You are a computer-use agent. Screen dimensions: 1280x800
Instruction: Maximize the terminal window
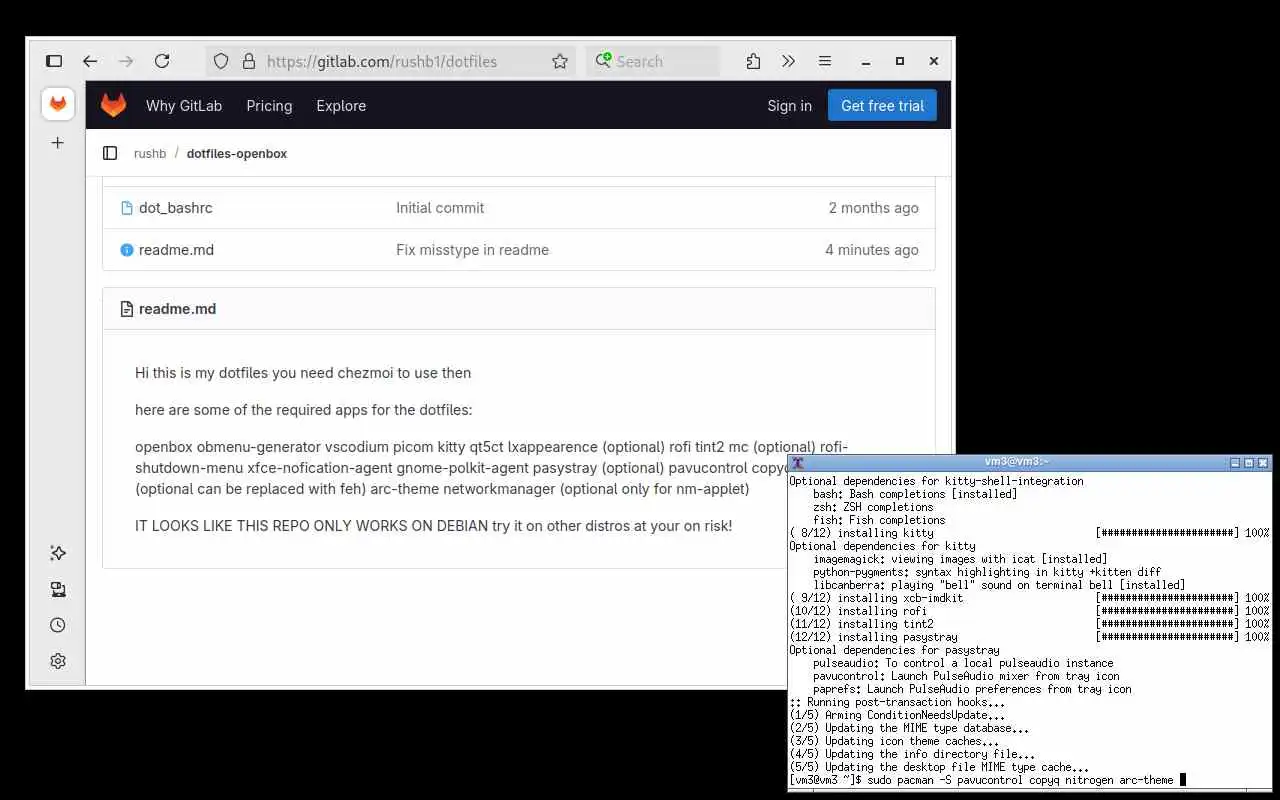(1249, 462)
